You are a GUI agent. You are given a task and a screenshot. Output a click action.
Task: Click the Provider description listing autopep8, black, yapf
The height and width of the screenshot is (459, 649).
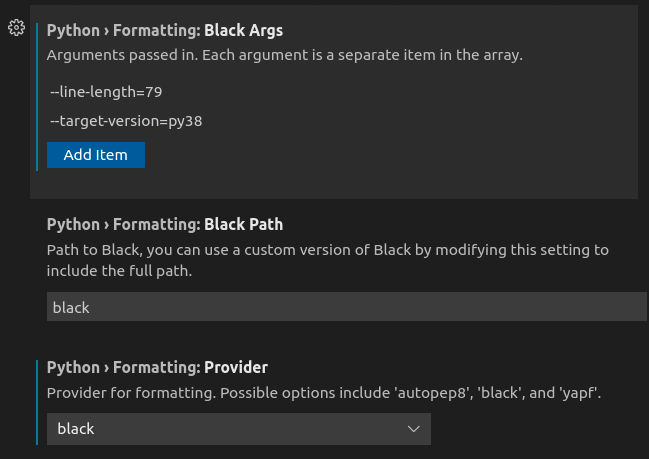click(x=324, y=393)
